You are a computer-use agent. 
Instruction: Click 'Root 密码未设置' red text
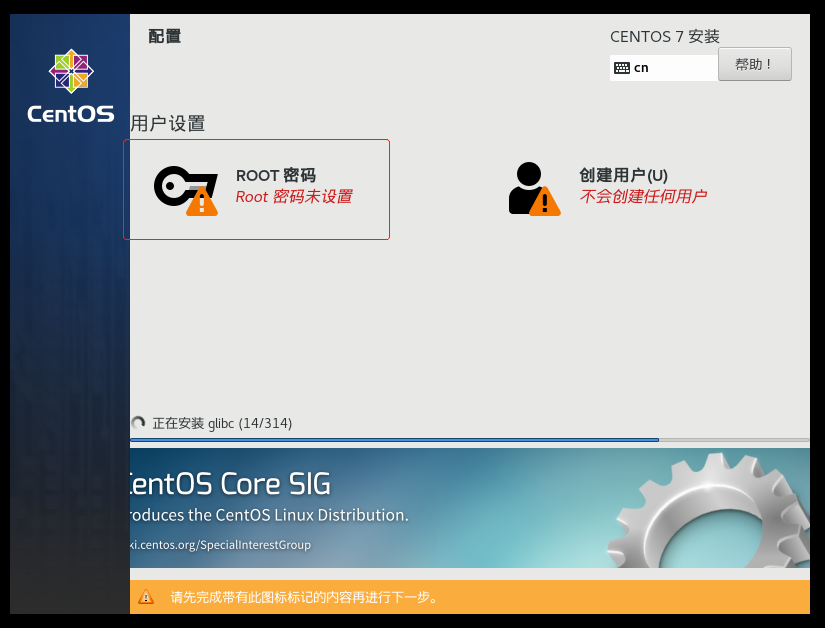(x=294, y=197)
